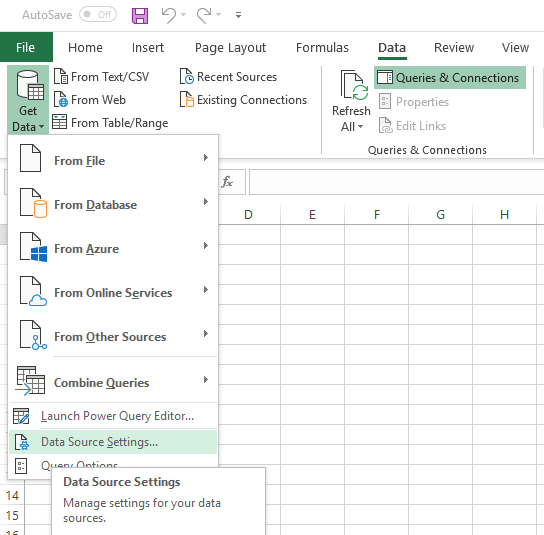The image size is (544, 535).
Task: Switch to the Page Layout tab
Action: pos(230,48)
